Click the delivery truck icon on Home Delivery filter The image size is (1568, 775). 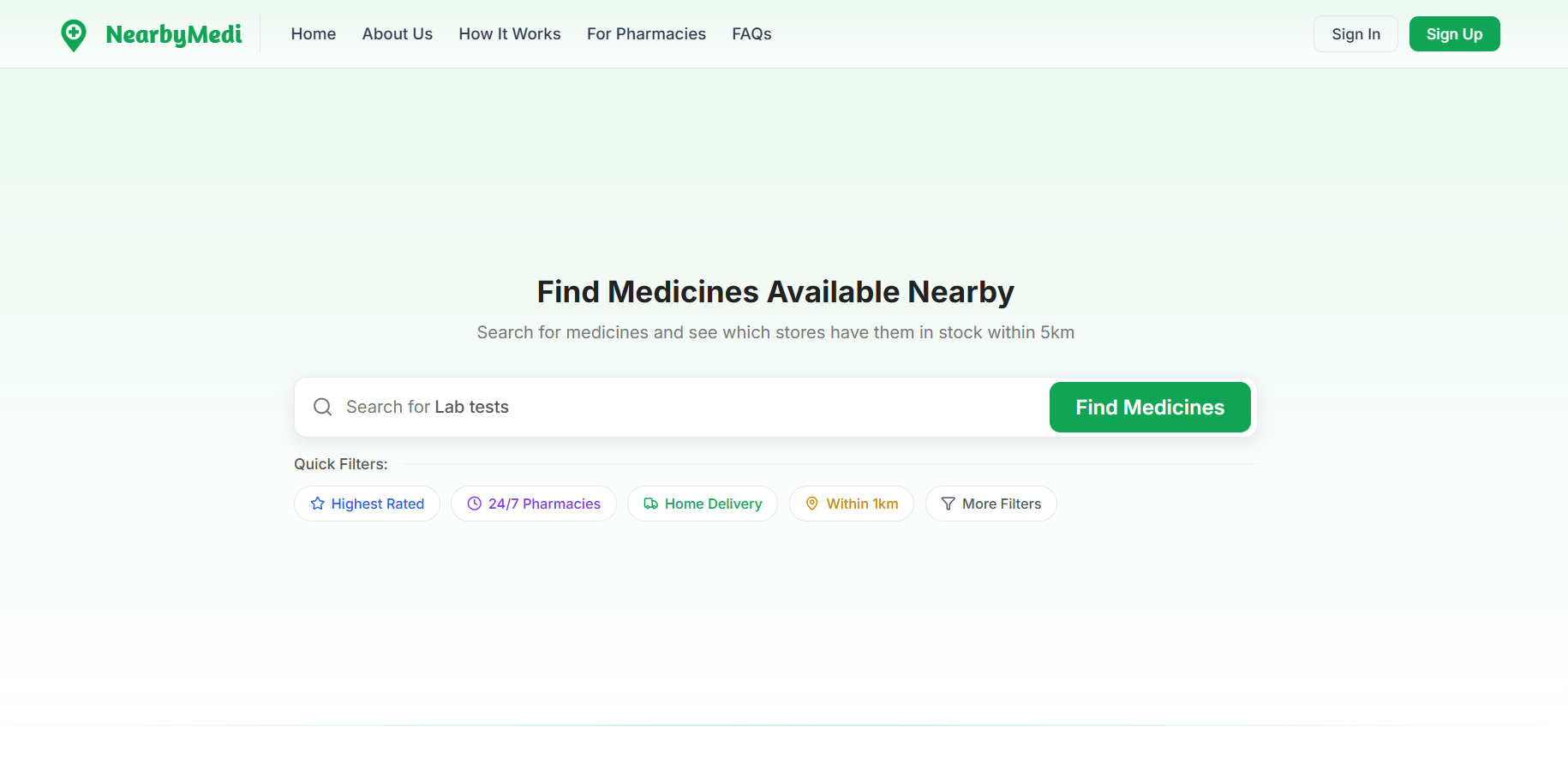[x=650, y=504]
